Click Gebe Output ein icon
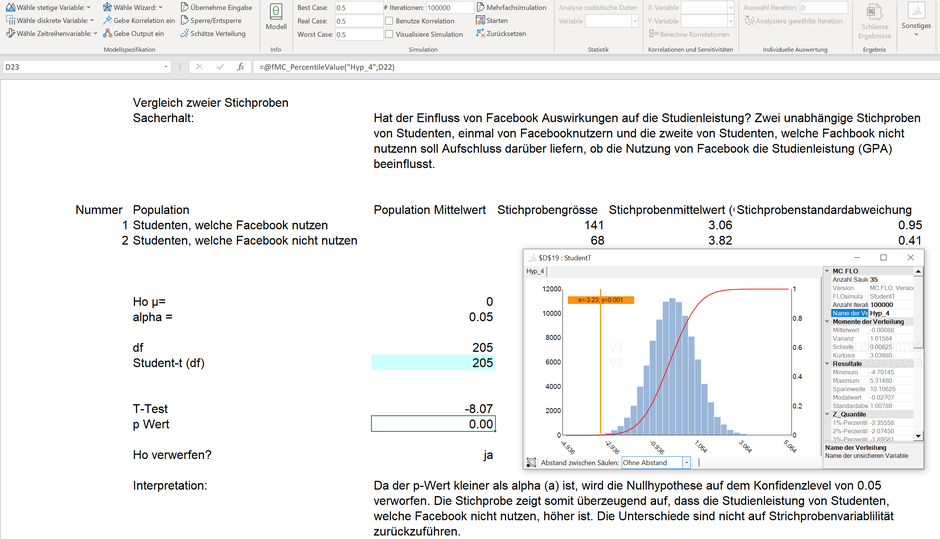940x539 pixels. [107, 34]
